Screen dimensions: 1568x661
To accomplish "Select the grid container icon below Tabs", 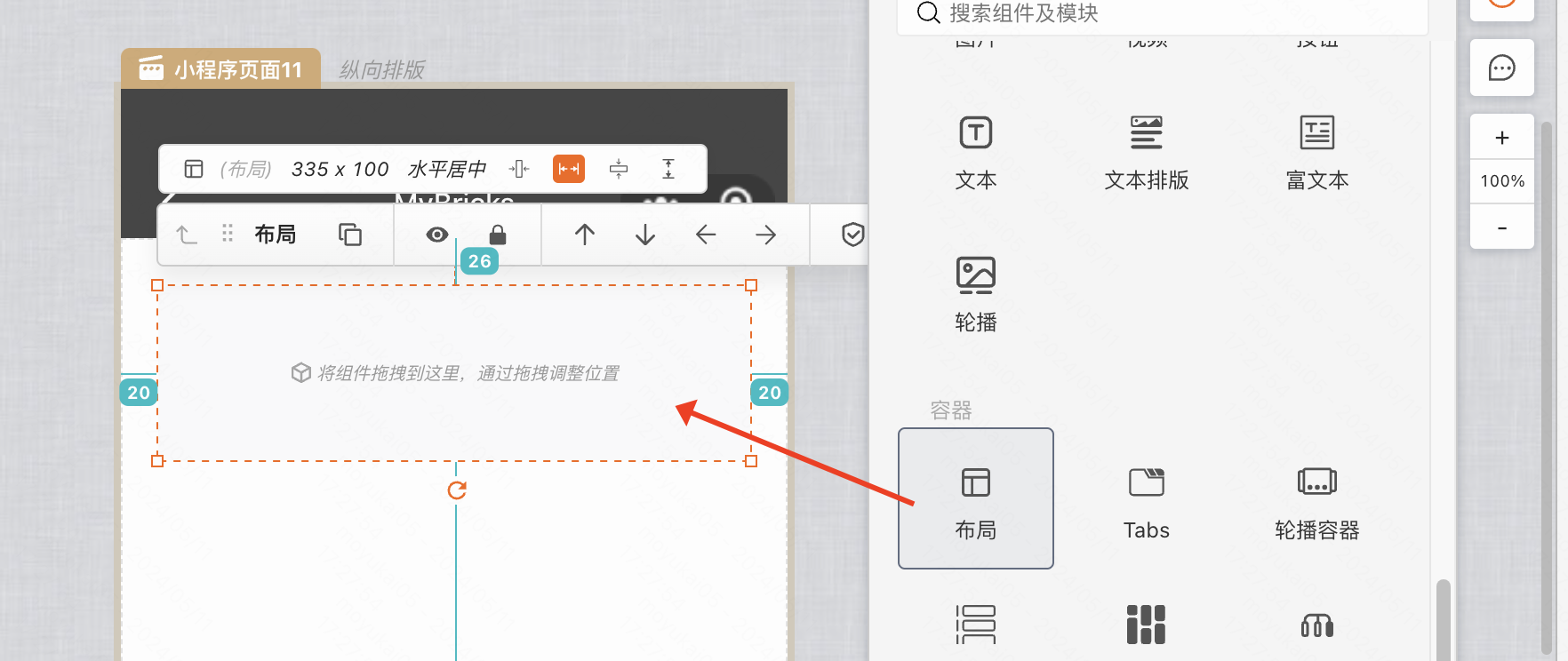I will 1147,625.
